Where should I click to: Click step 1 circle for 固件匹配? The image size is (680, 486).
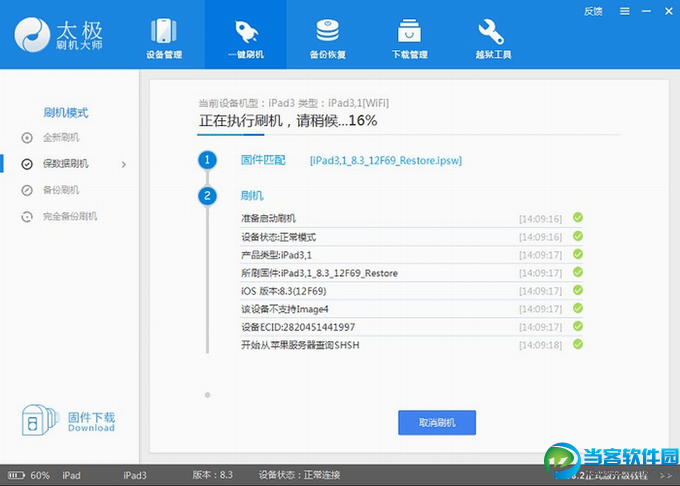[x=207, y=160]
